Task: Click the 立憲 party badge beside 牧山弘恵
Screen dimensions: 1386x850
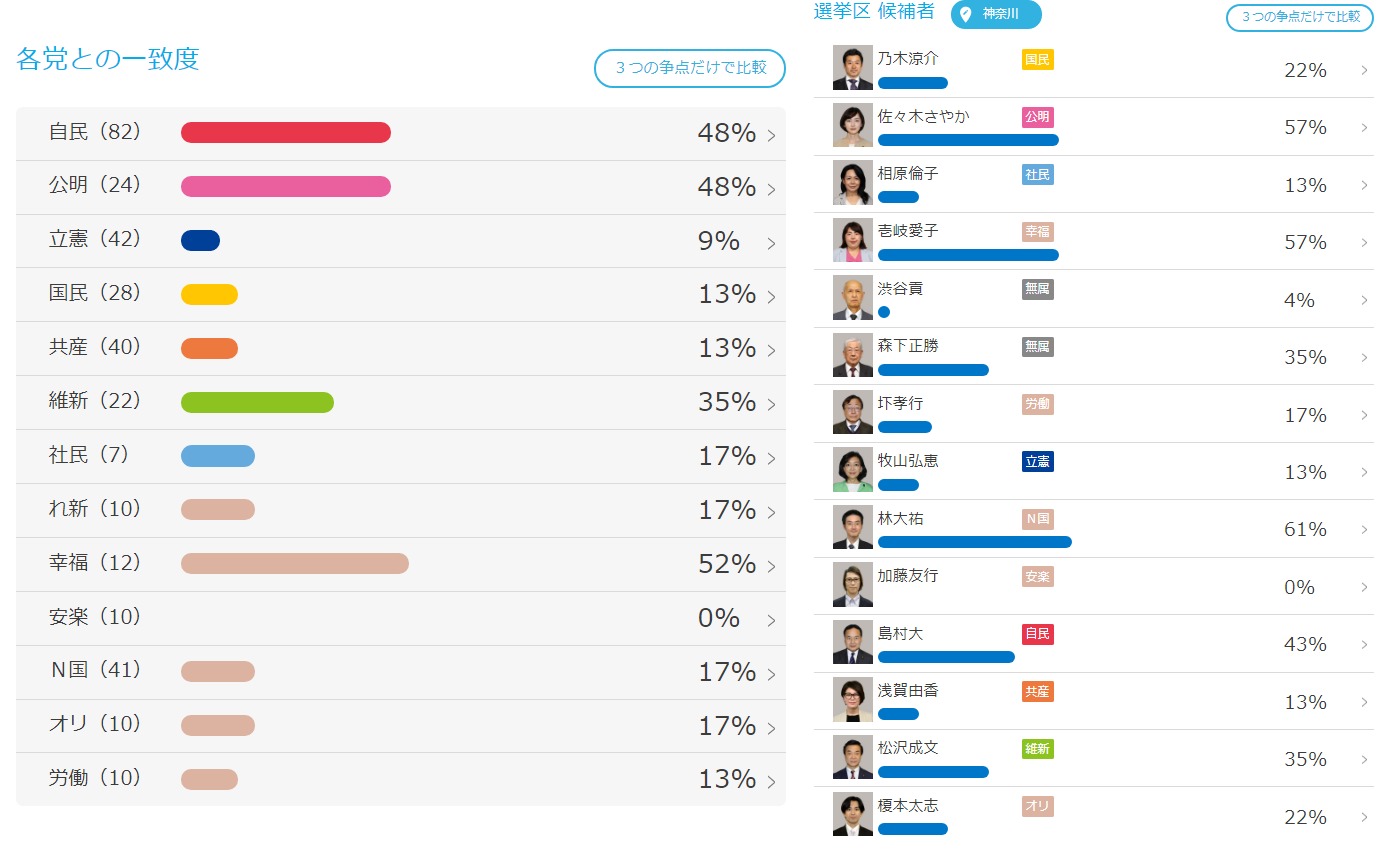Action: [1037, 462]
